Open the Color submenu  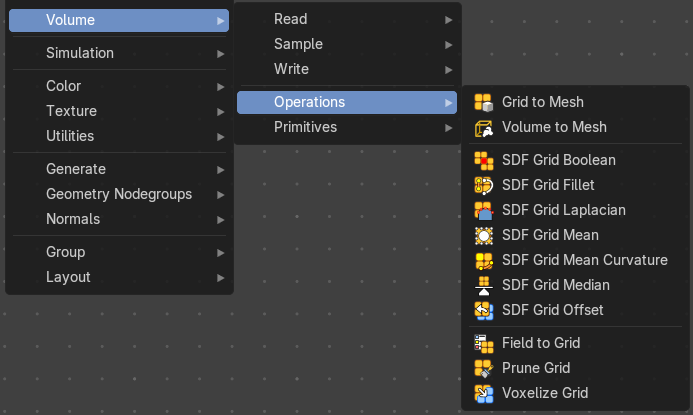click(119, 86)
